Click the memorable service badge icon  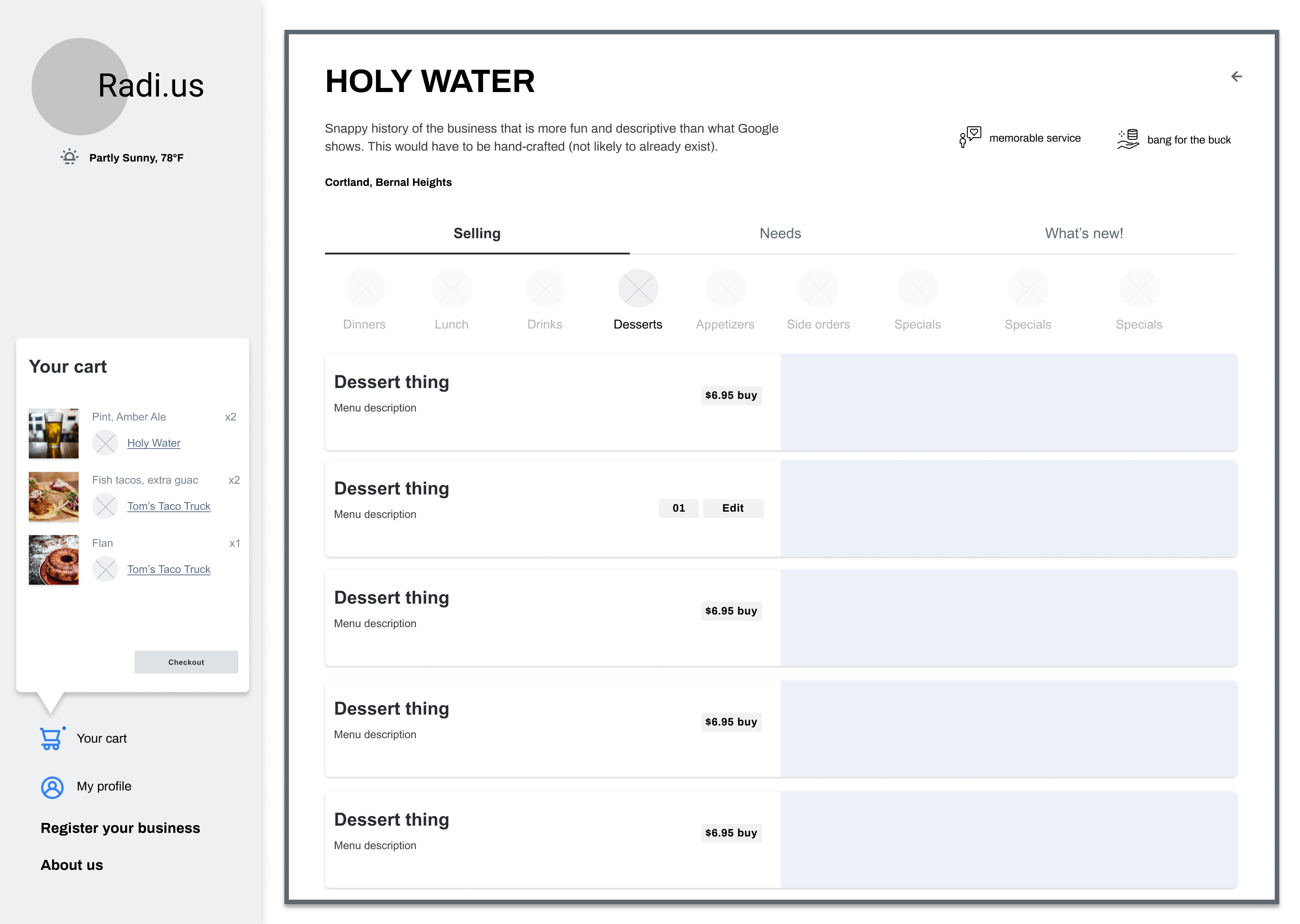pyautogui.click(x=970, y=137)
